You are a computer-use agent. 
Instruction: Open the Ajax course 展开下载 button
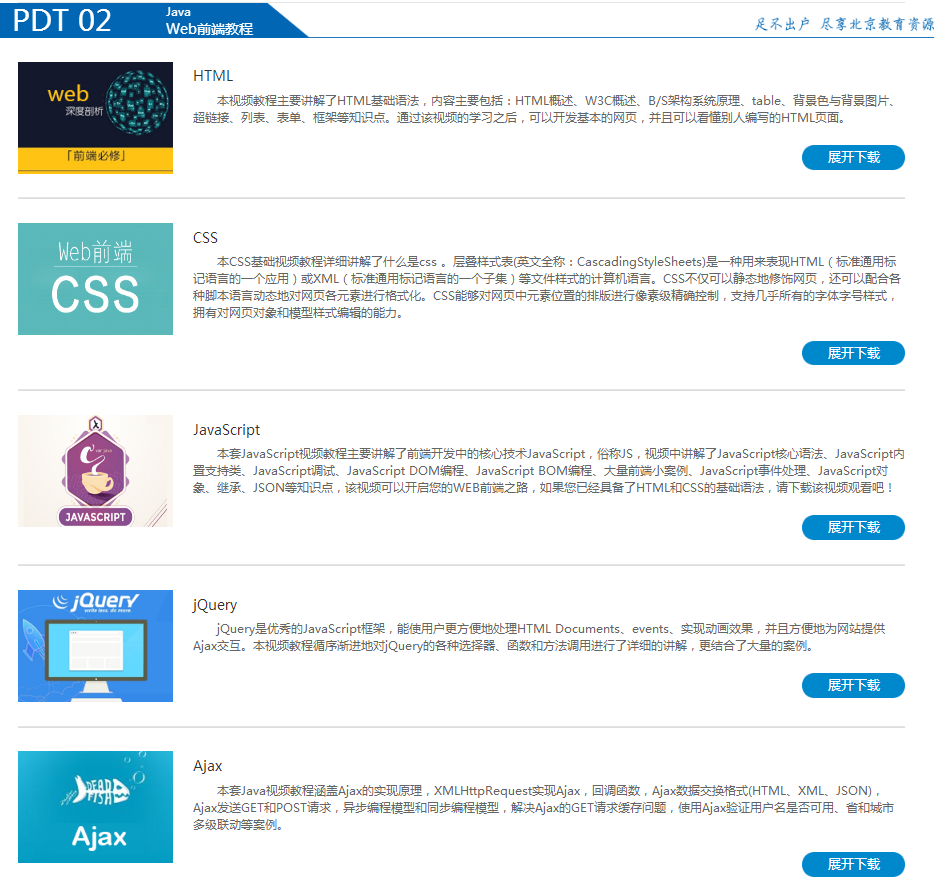point(853,864)
